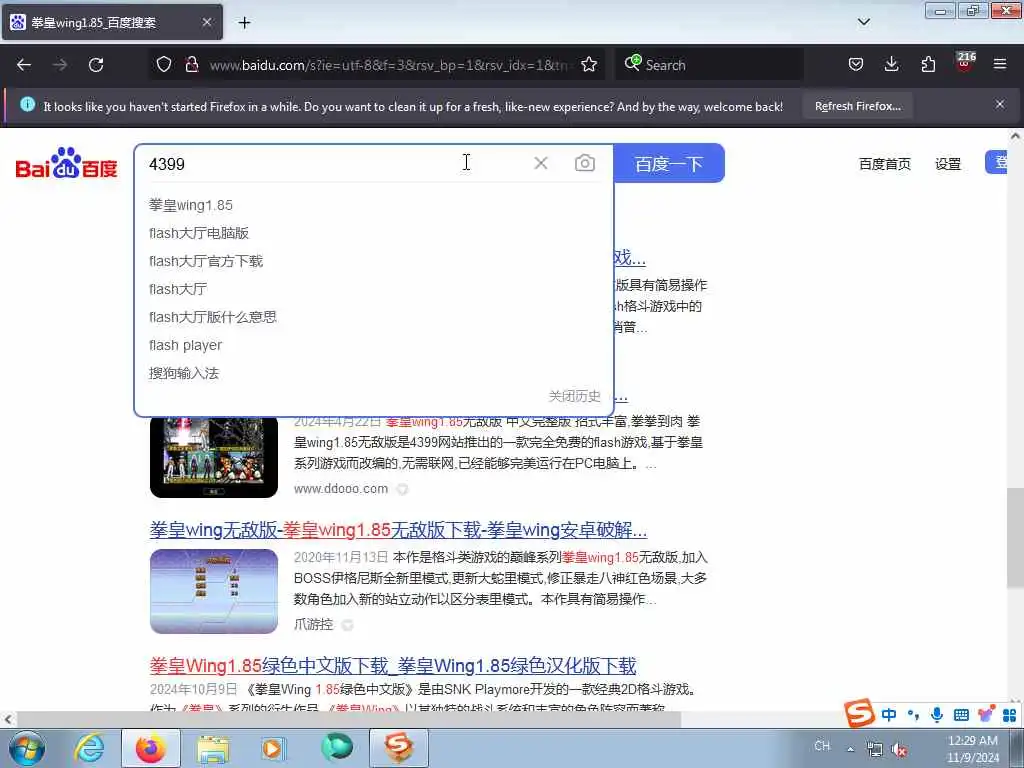1024x768 pixels.
Task: Switch to Firefox taskbar button
Action: [150, 748]
